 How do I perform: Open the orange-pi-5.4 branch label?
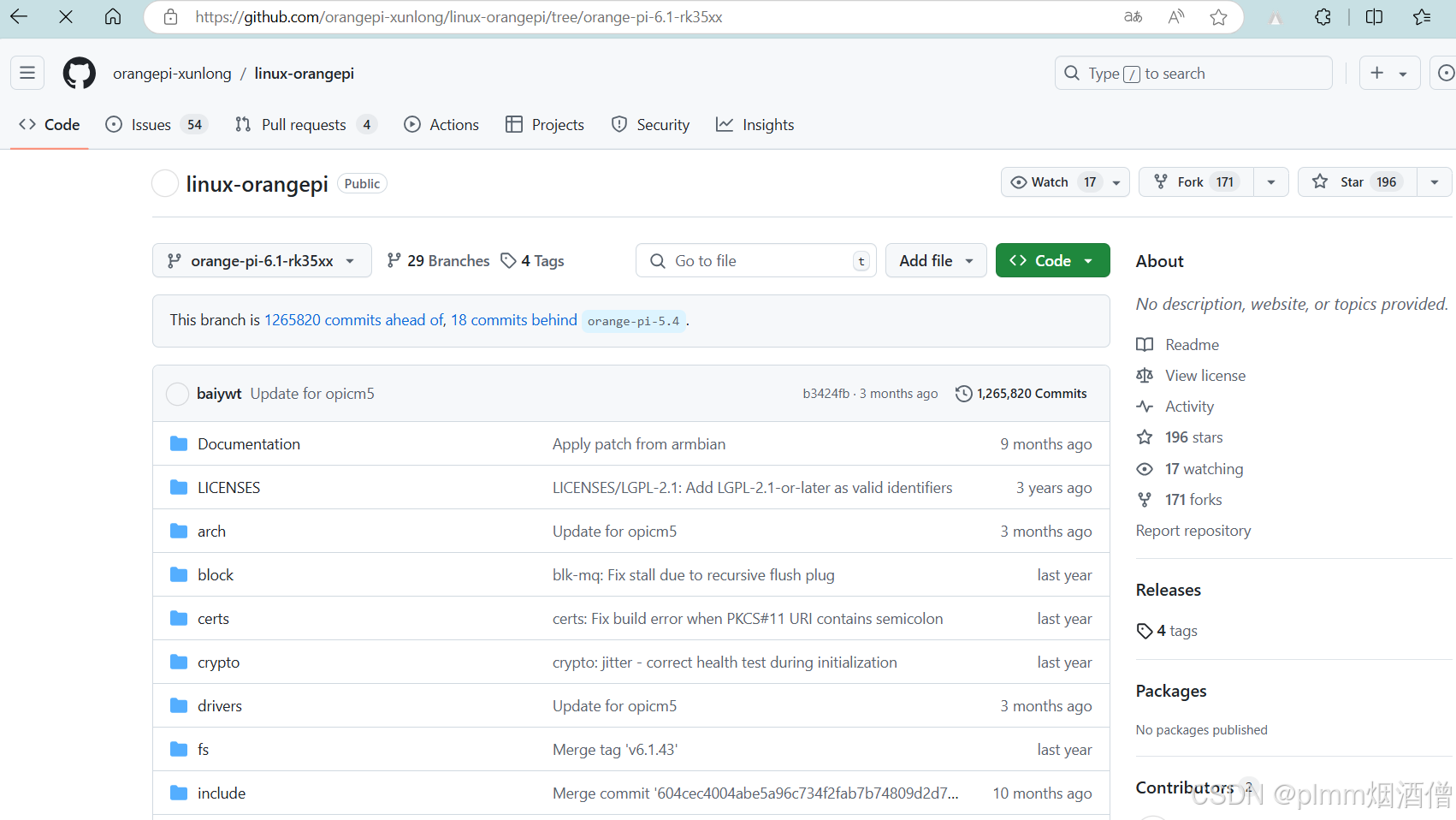(633, 321)
